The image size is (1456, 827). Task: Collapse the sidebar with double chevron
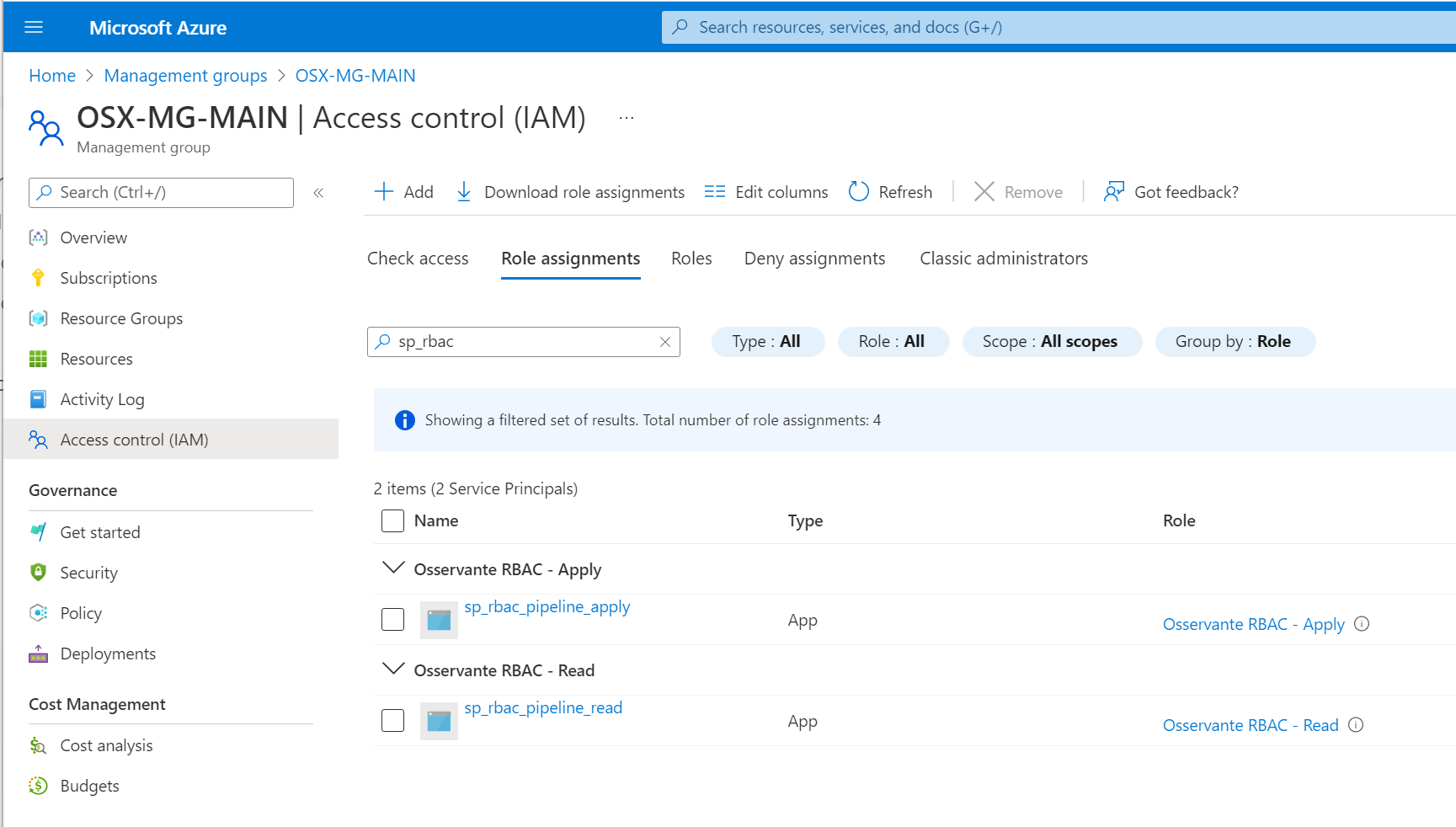tap(318, 193)
